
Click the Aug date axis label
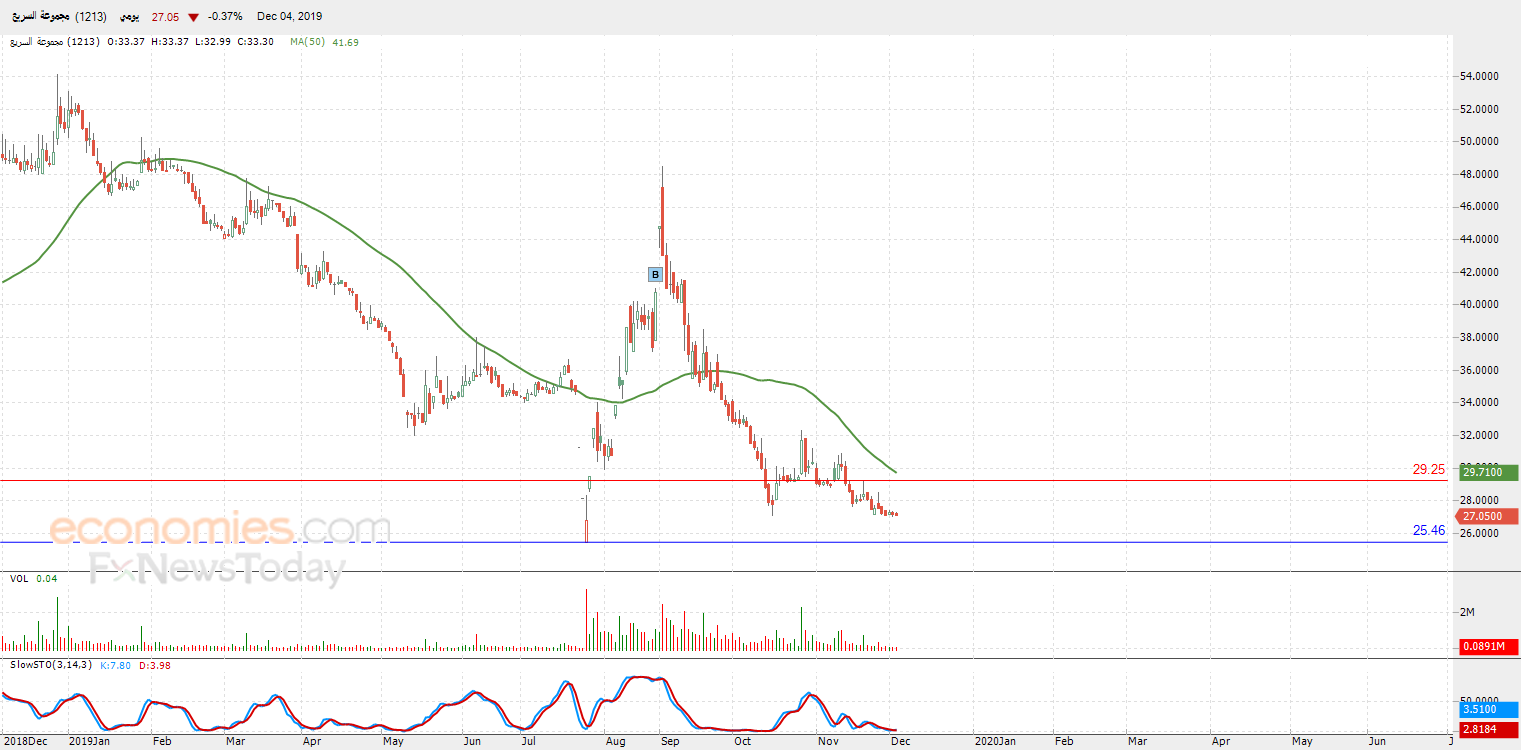click(x=616, y=742)
